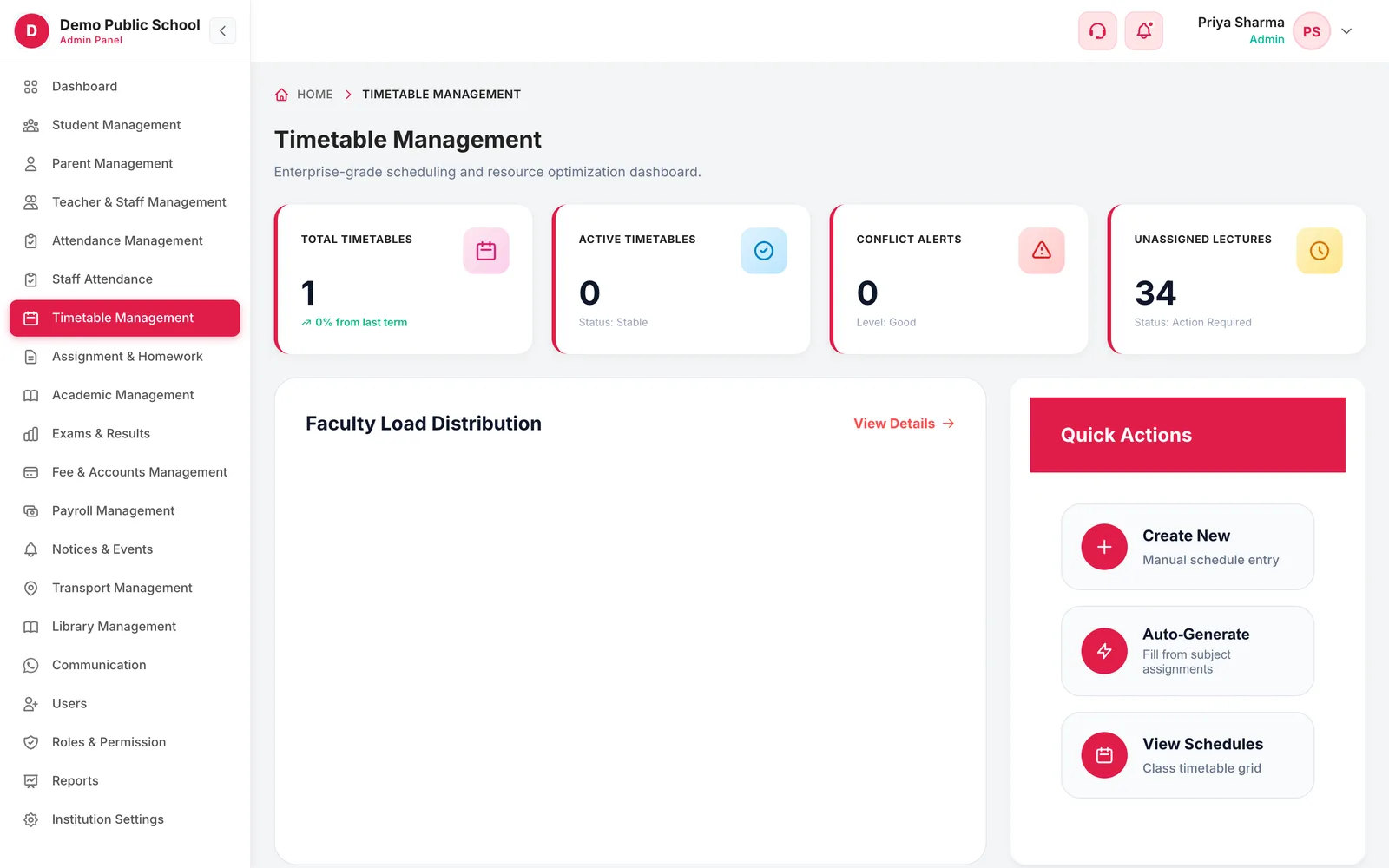Click the home icon in breadcrumb
The width and height of the screenshot is (1389, 868).
[x=281, y=95]
